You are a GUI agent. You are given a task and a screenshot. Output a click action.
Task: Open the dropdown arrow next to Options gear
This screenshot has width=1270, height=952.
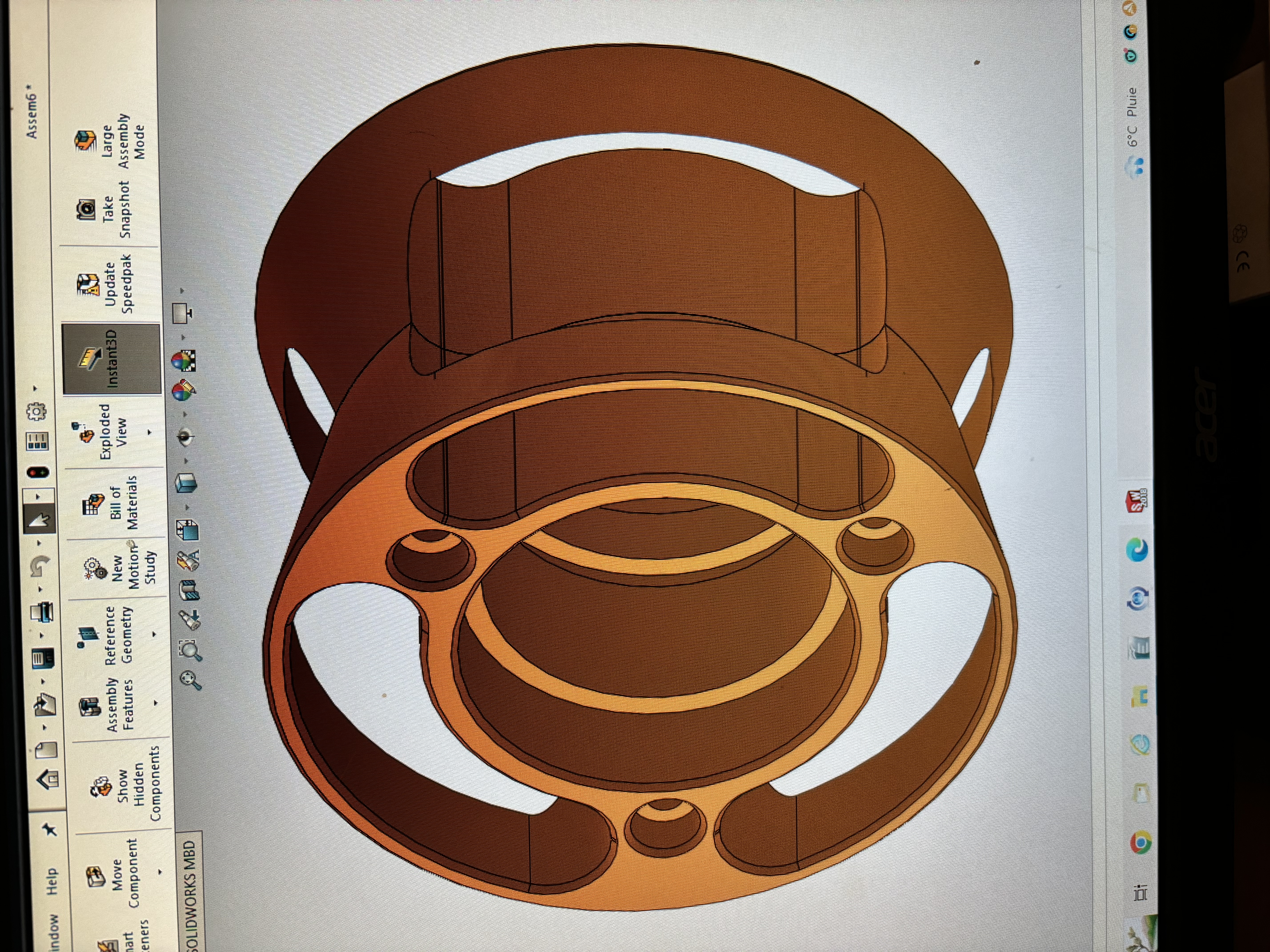coord(35,388)
